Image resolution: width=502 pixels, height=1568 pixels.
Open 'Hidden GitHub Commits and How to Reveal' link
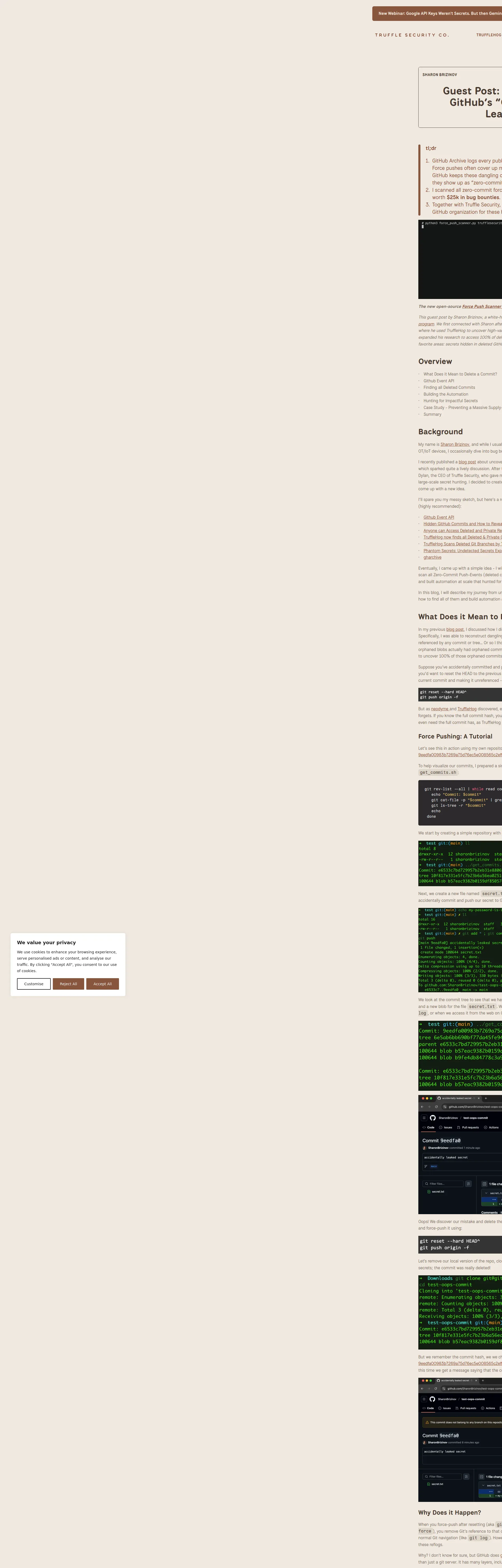coord(463,524)
